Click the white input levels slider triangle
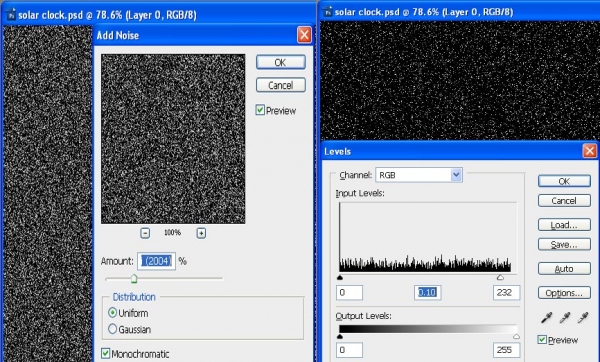 point(500,277)
